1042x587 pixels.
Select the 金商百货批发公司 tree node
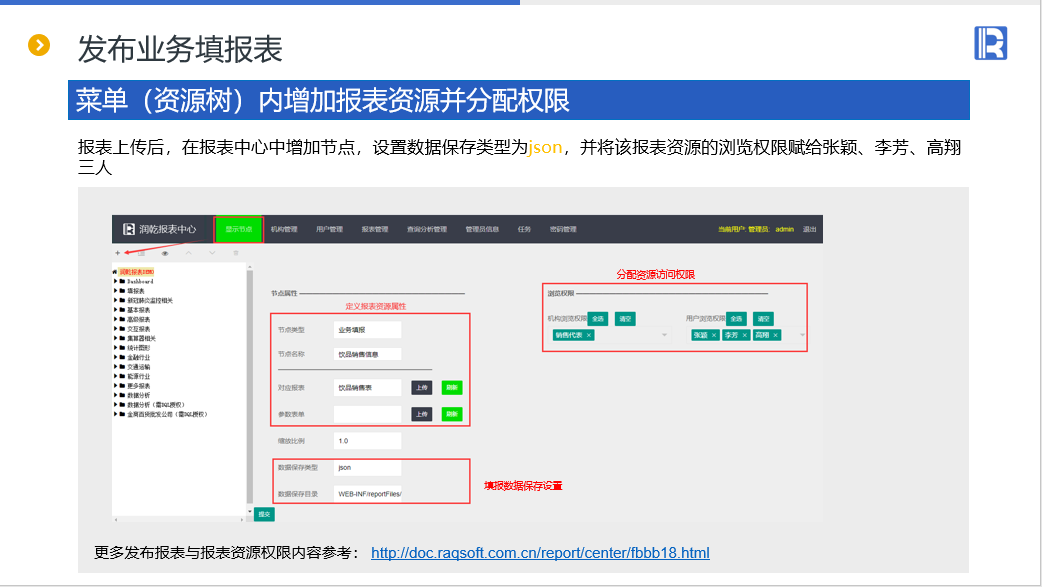coord(167,414)
